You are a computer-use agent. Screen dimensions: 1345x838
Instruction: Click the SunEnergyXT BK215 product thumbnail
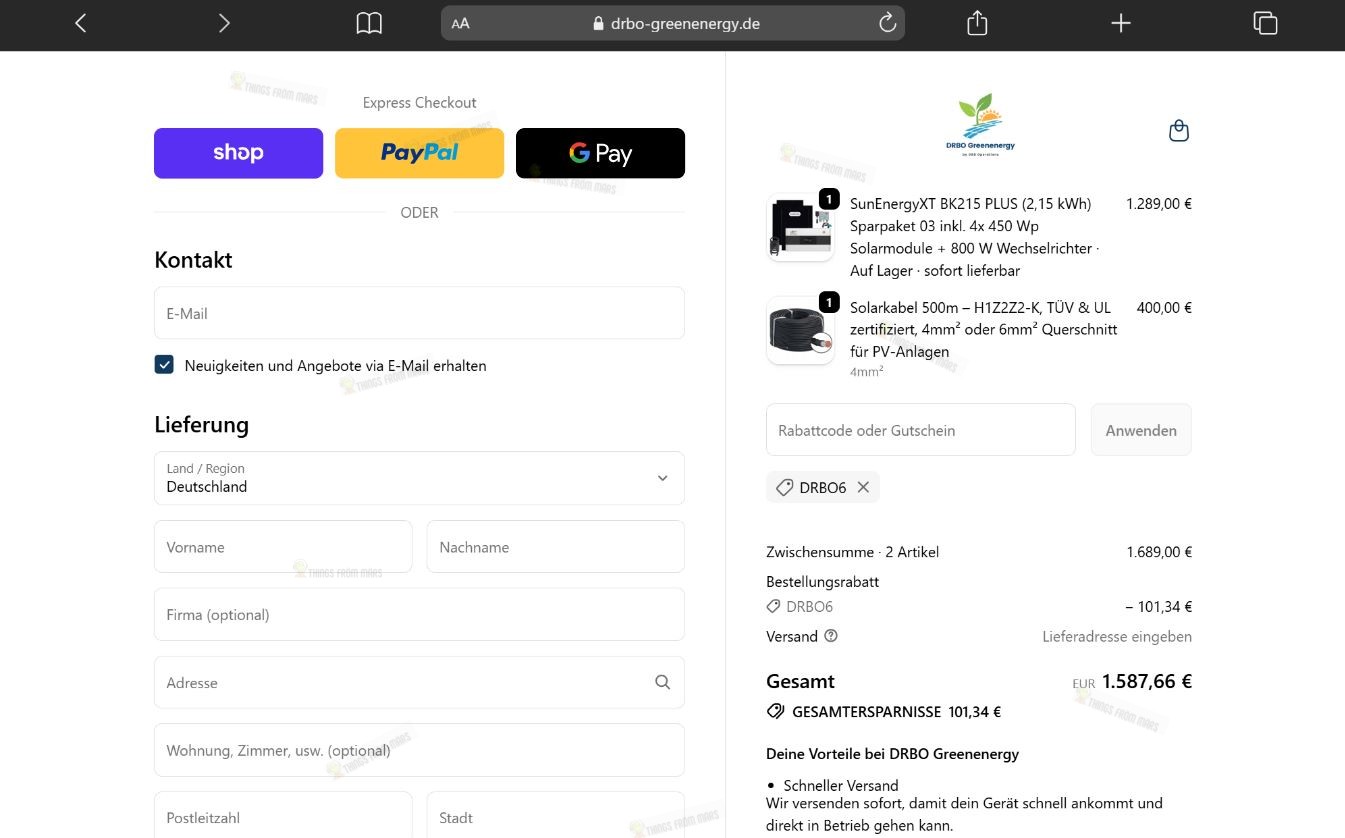click(x=800, y=227)
